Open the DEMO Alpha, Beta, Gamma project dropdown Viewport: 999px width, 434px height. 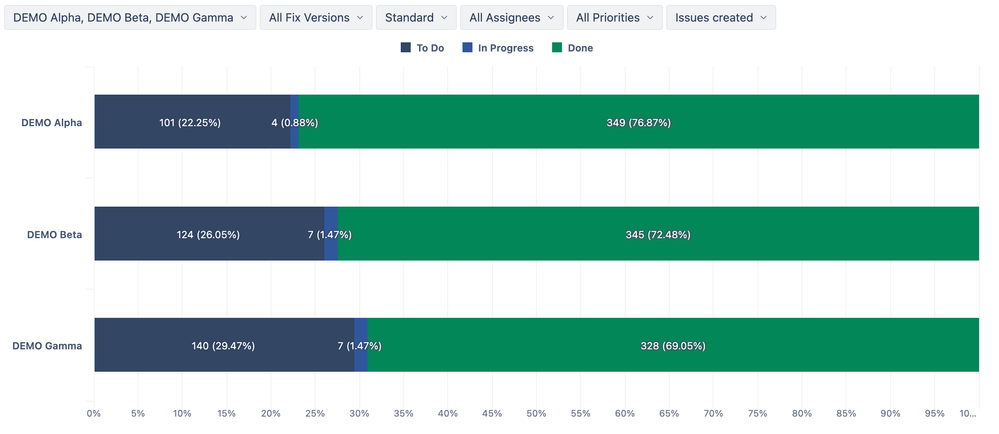[x=130, y=18]
